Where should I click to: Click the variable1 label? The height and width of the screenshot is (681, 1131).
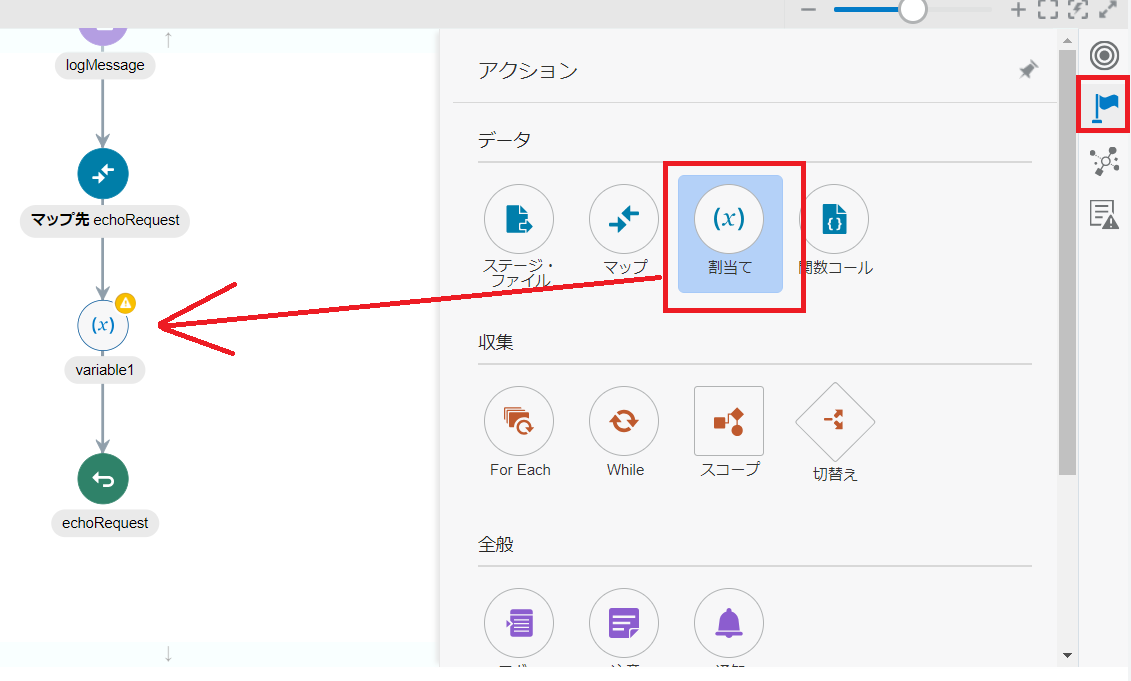[x=105, y=370]
